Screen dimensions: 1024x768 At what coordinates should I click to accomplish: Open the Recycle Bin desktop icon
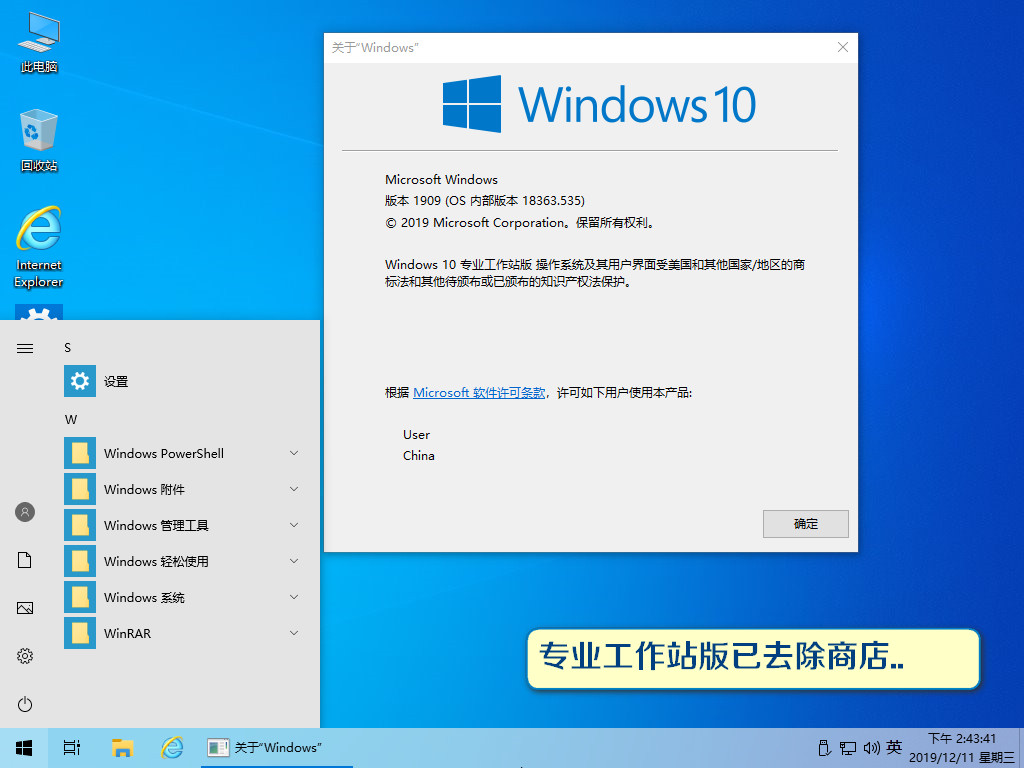coord(39,140)
